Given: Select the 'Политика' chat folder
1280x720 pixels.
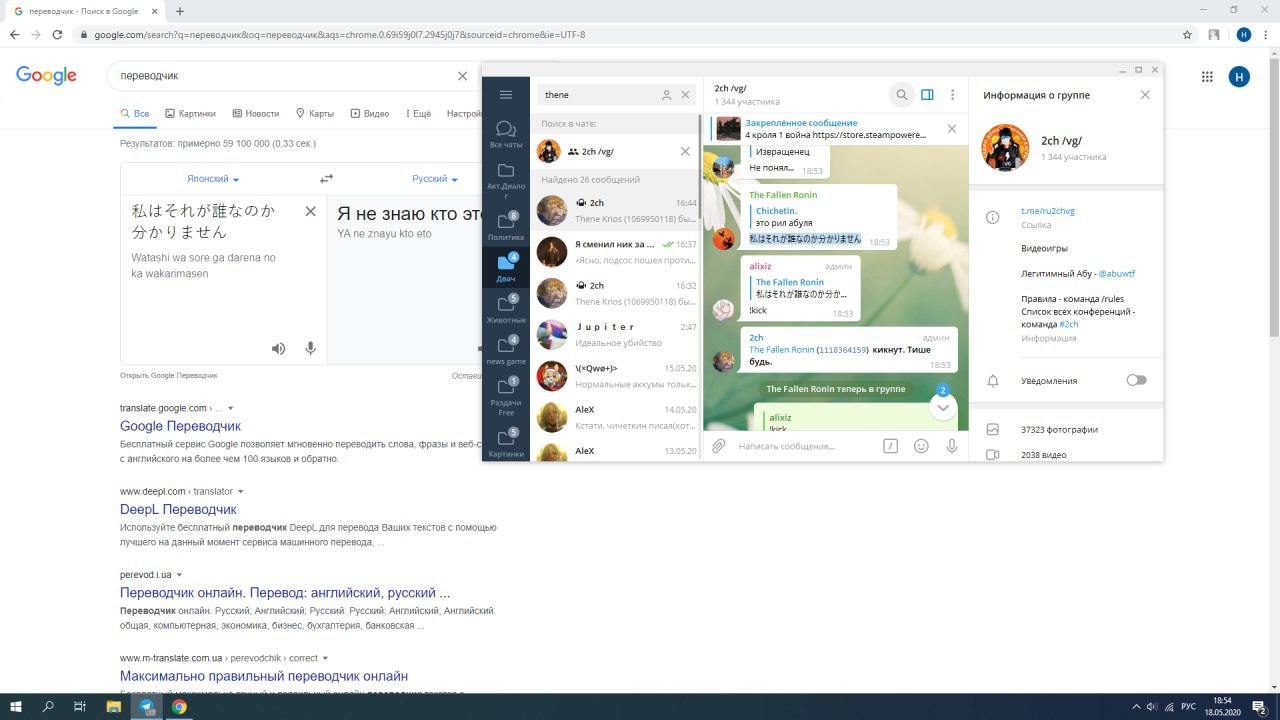Looking at the screenshot, I should coord(506,227).
